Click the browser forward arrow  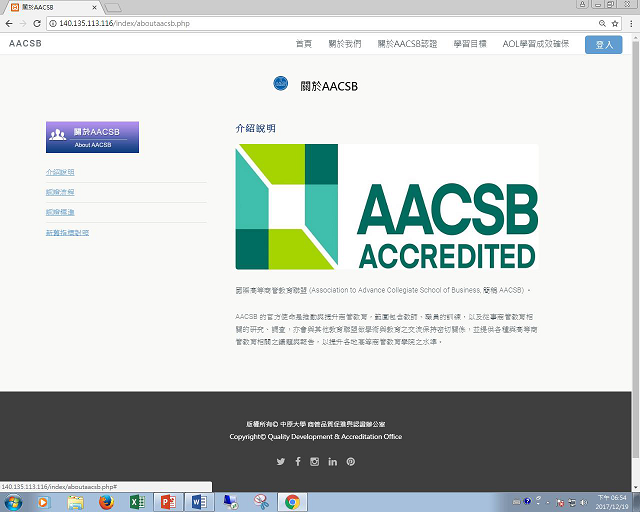pos(23,23)
